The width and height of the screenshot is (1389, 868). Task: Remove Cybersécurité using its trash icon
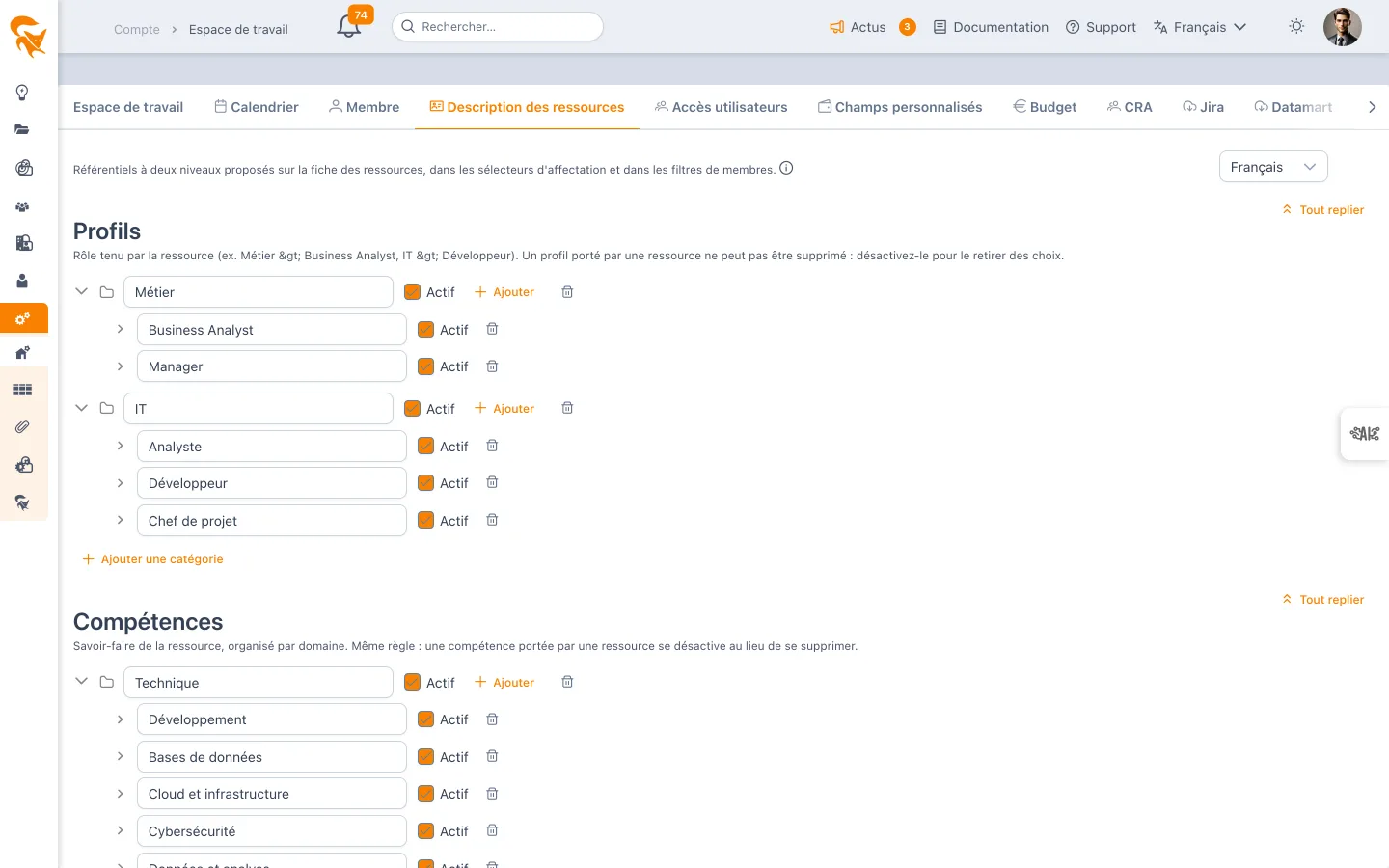492,830
